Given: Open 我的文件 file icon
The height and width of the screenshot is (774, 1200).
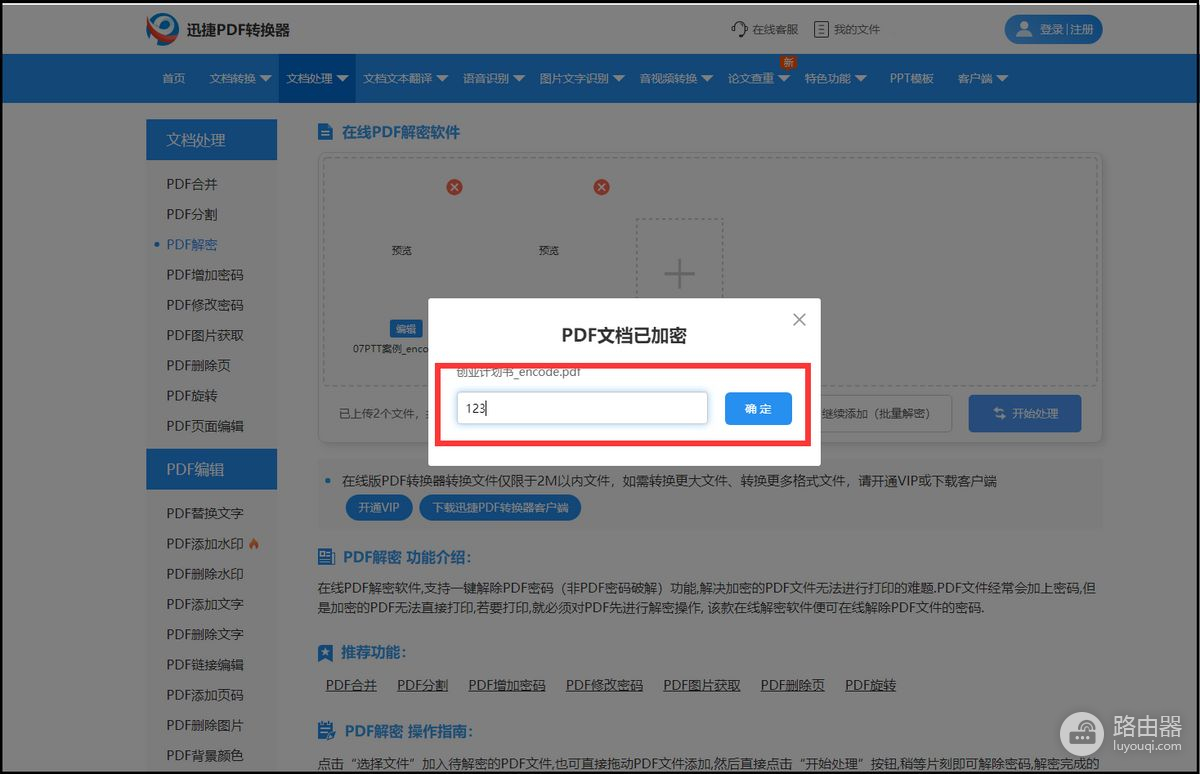Looking at the screenshot, I should click(821, 29).
